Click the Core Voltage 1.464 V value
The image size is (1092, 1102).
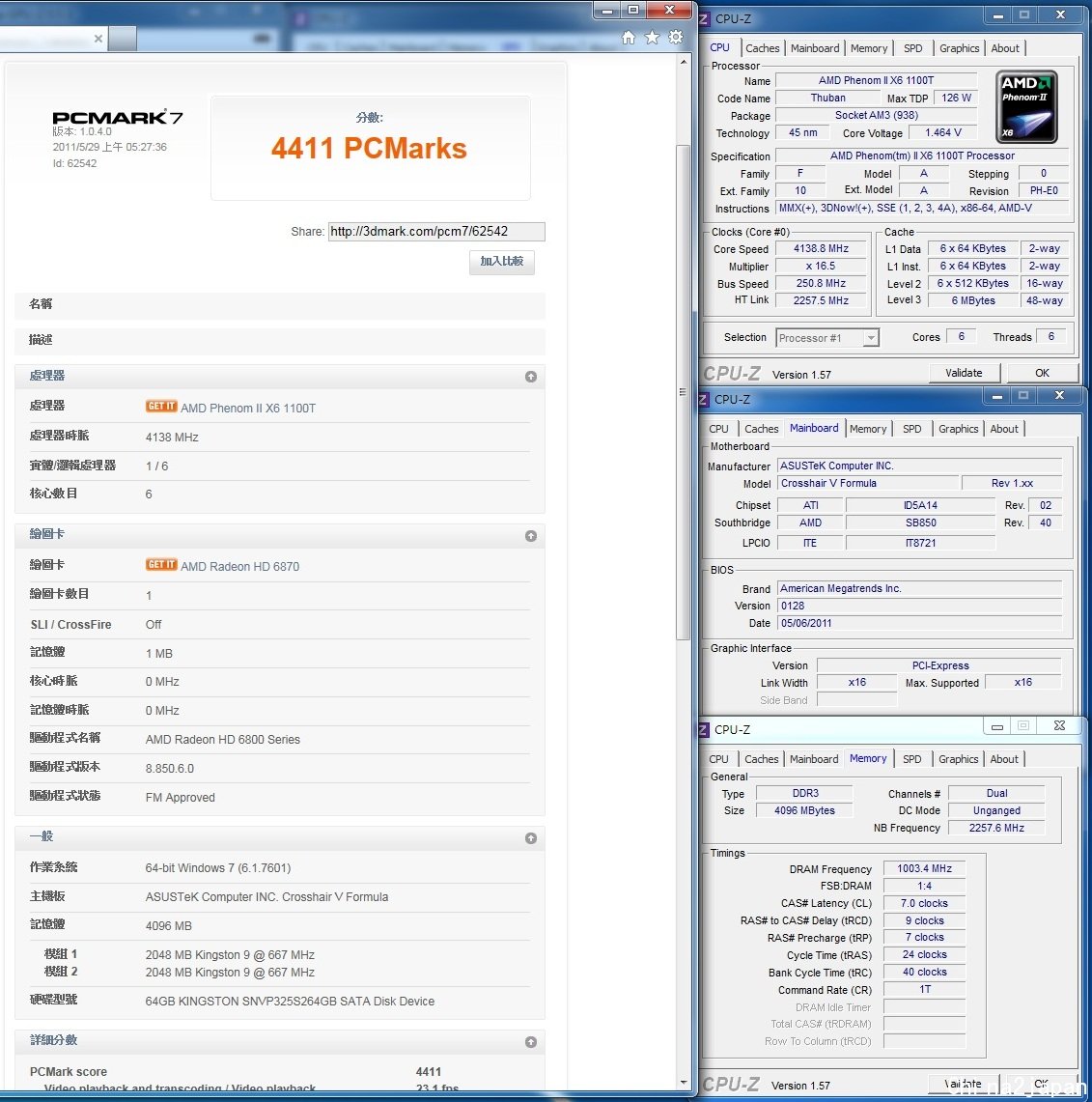click(943, 133)
